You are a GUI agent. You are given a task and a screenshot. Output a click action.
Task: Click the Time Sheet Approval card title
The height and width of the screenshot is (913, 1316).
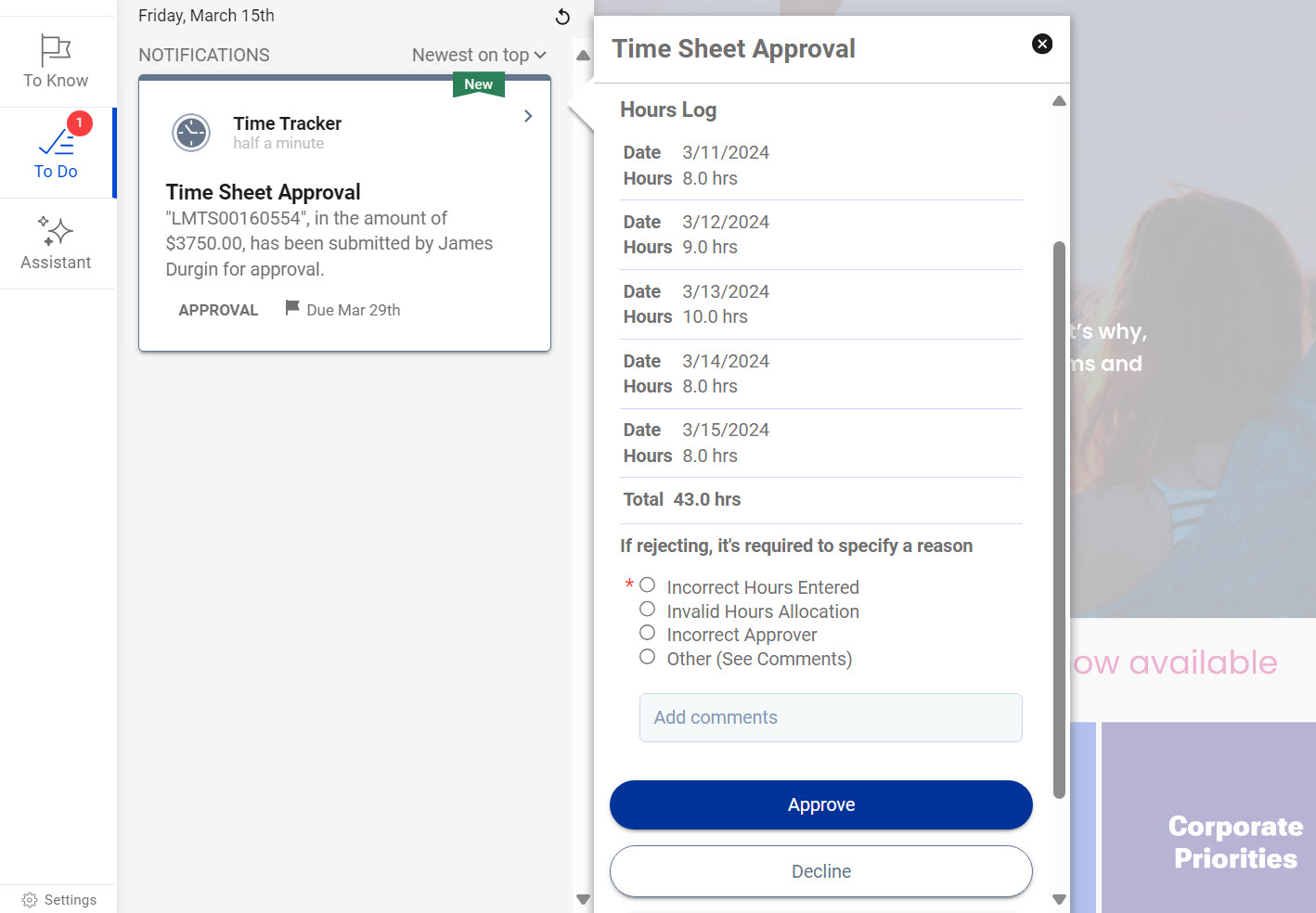(264, 192)
